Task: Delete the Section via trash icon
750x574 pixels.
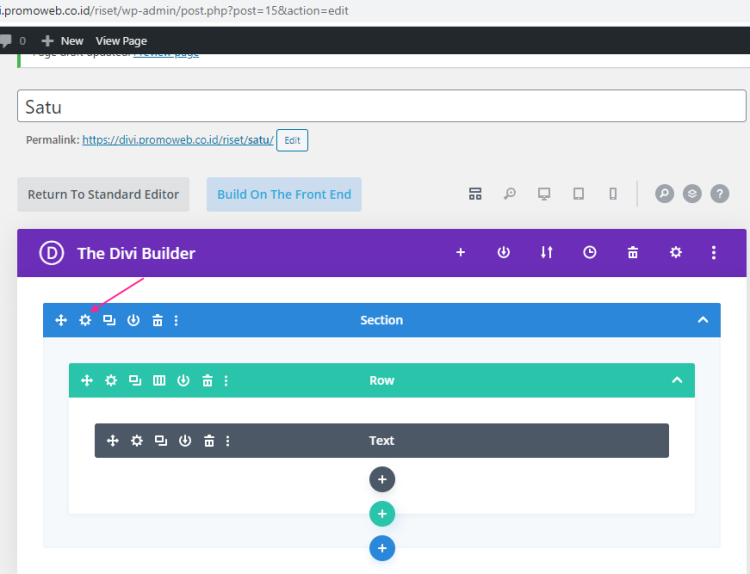Action: [x=157, y=320]
